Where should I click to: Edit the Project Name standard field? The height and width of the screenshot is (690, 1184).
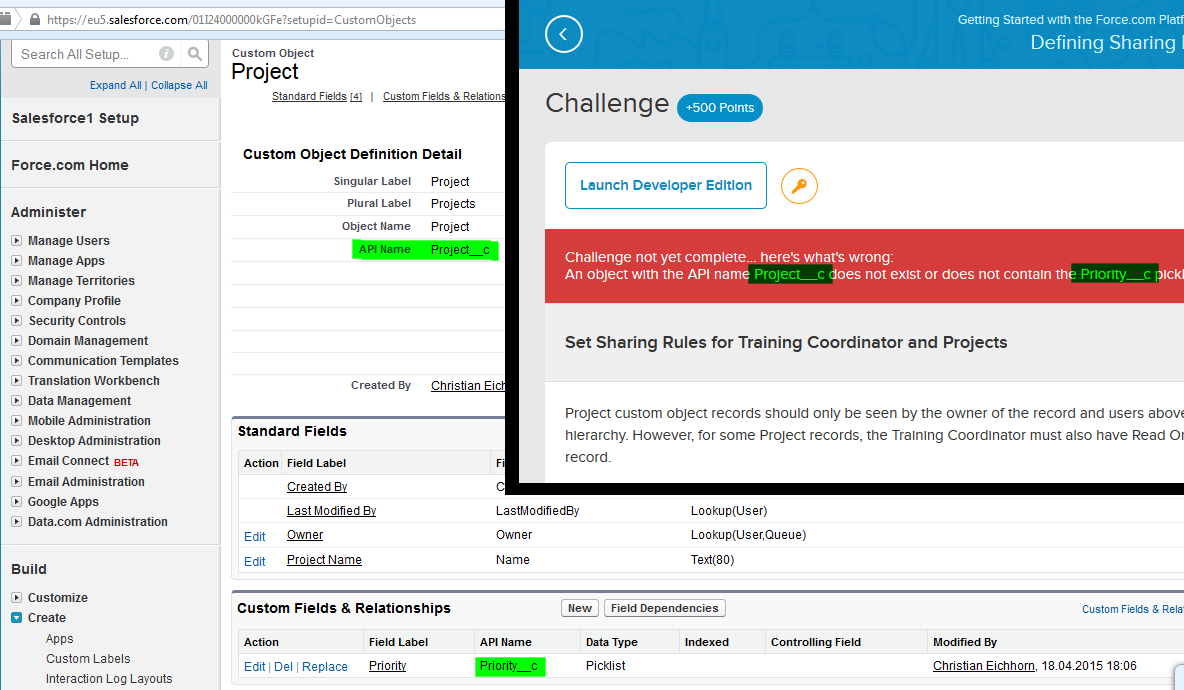(x=254, y=562)
